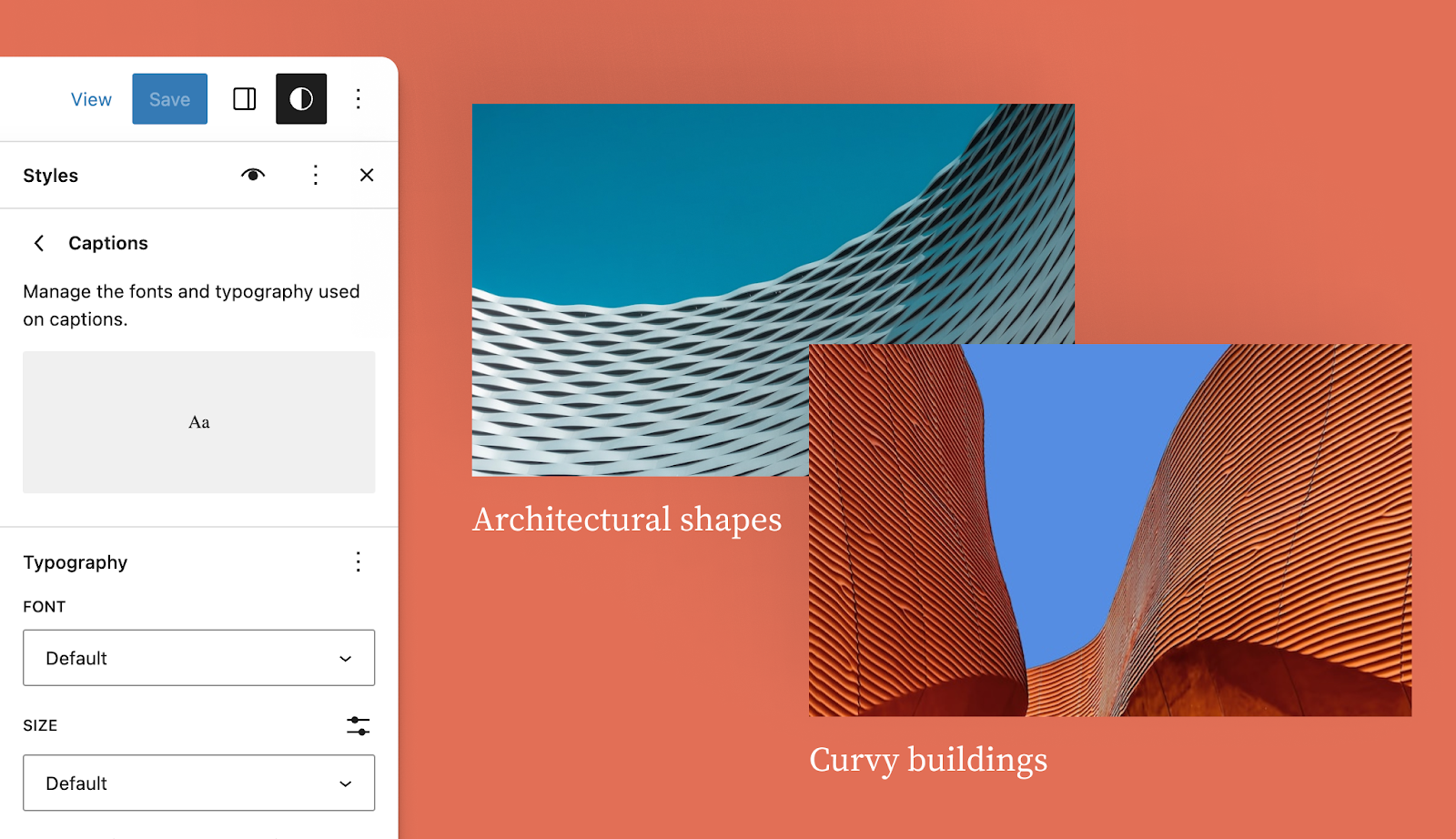Viewport: 1456px width, 839px height.
Task: Open Styles panel more actions menu
Action: (x=315, y=175)
